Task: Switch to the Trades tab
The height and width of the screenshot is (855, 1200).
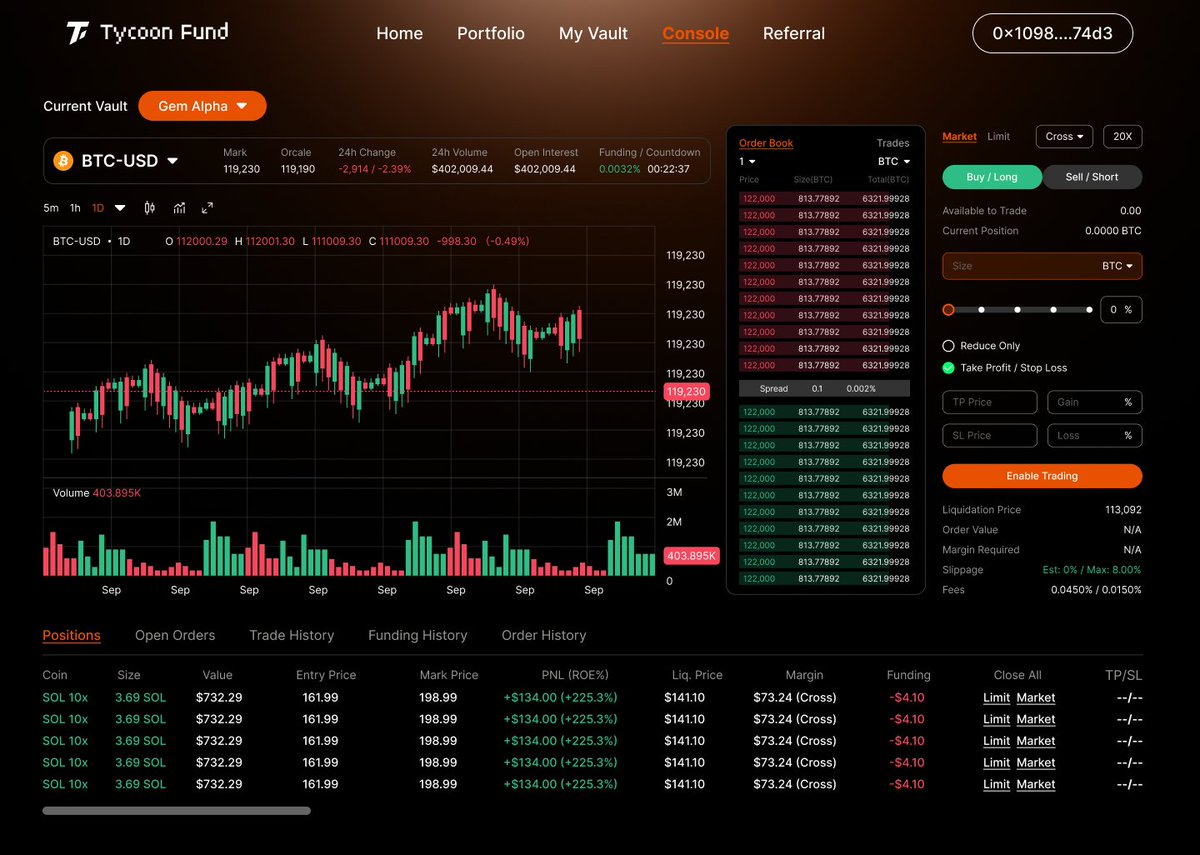Action: click(893, 143)
